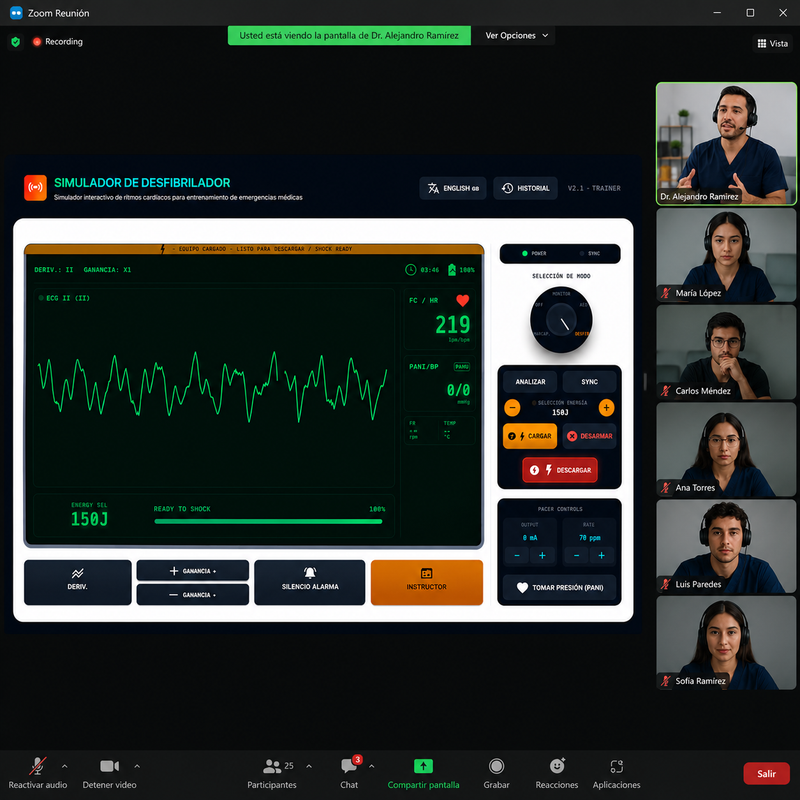Screen dimensions: 800x800
Task: Click the red Recording indicator
Action: pos(58,42)
